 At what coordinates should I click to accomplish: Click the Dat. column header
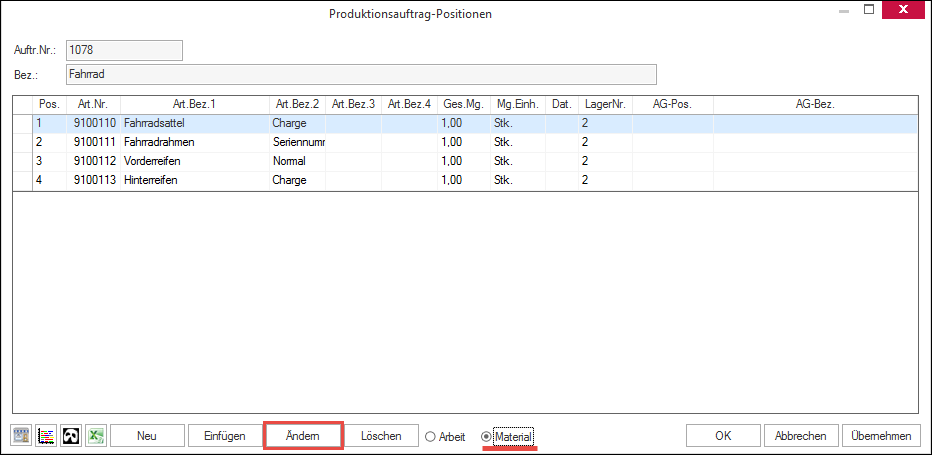coord(562,104)
